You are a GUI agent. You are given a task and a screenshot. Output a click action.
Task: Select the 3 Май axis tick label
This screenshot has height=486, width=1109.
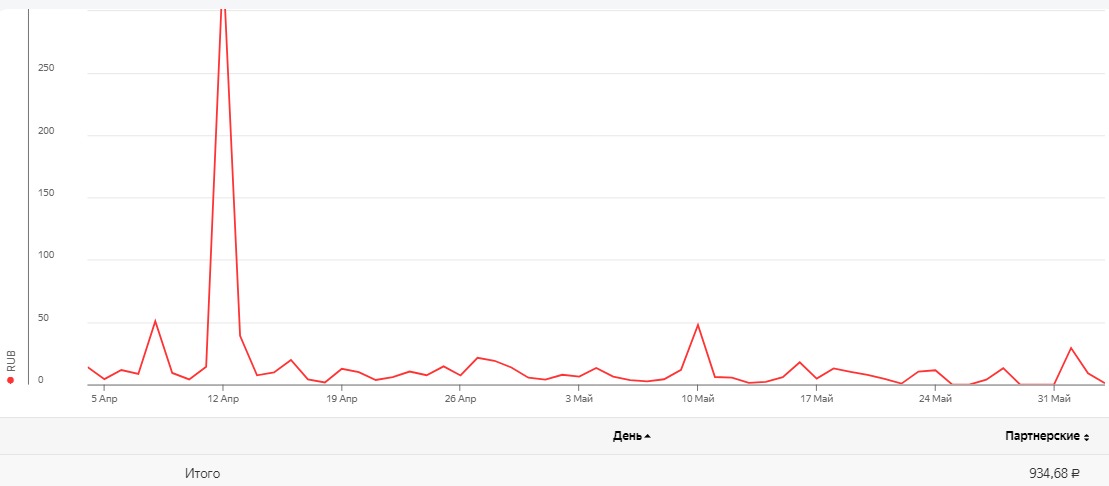click(579, 399)
